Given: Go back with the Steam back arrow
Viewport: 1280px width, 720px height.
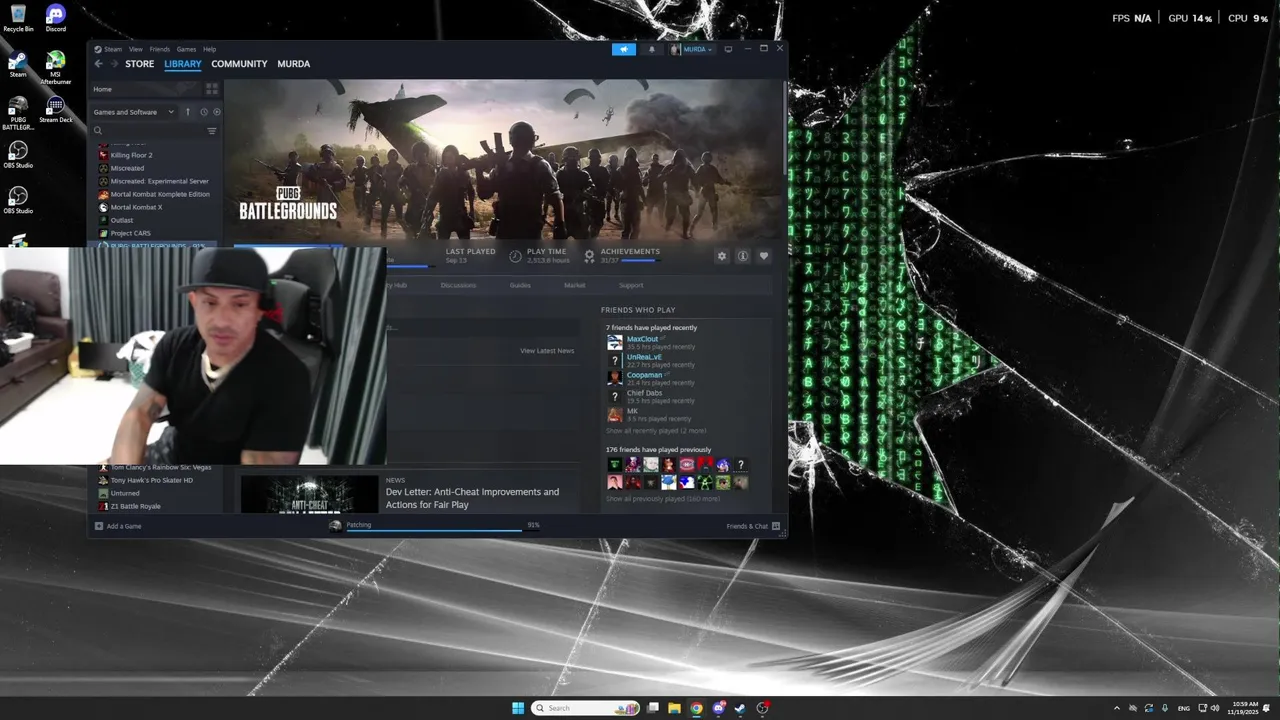Looking at the screenshot, I should [x=98, y=64].
